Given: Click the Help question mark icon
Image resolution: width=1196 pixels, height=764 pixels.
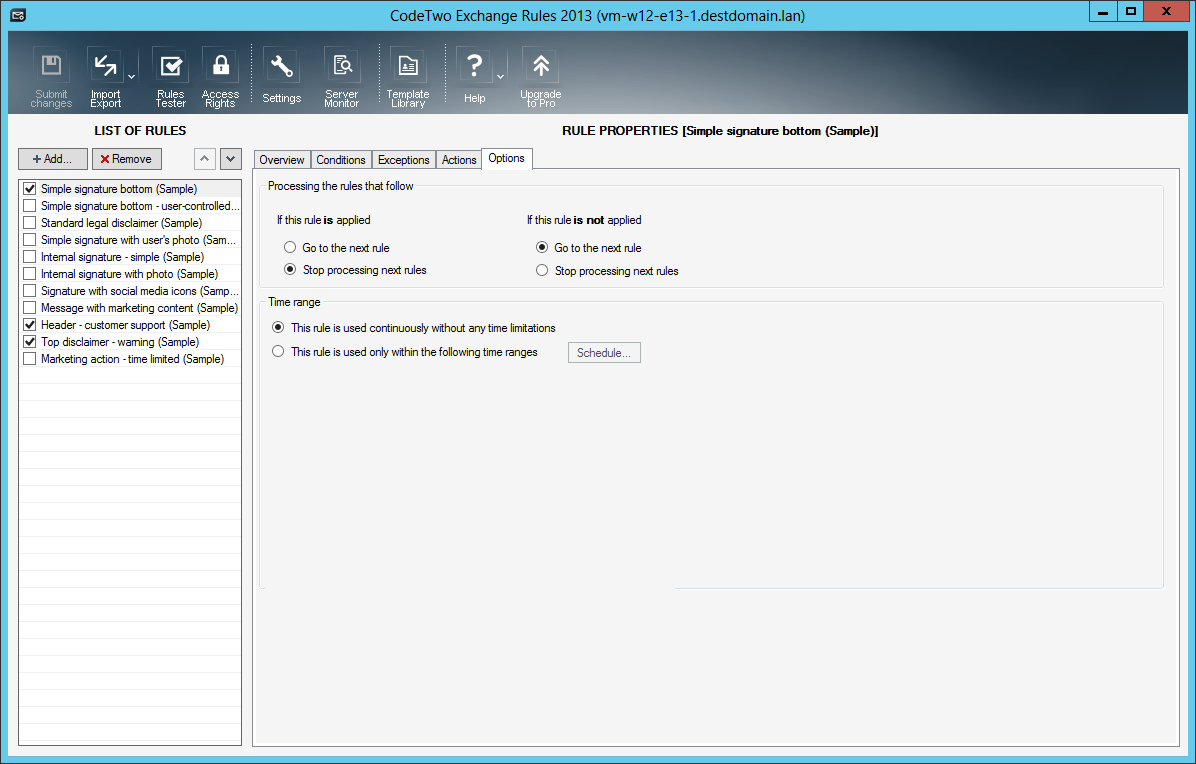Looking at the screenshot, I should point(474,77).
